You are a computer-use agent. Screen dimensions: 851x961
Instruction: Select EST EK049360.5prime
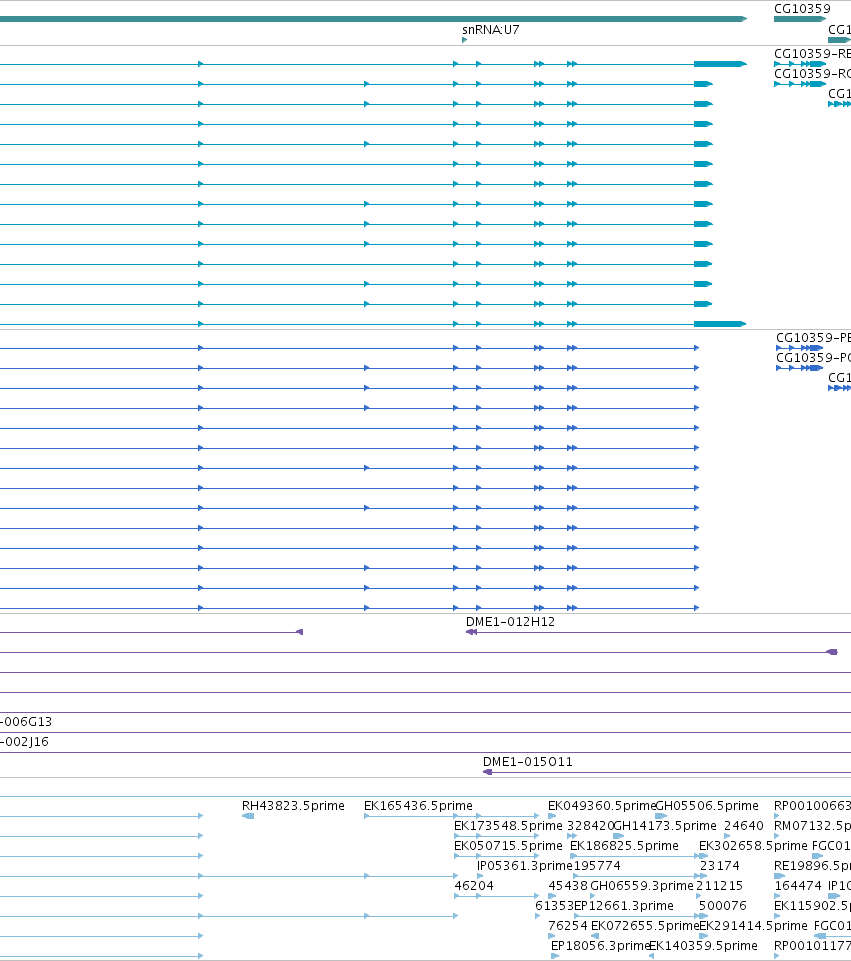602,805
